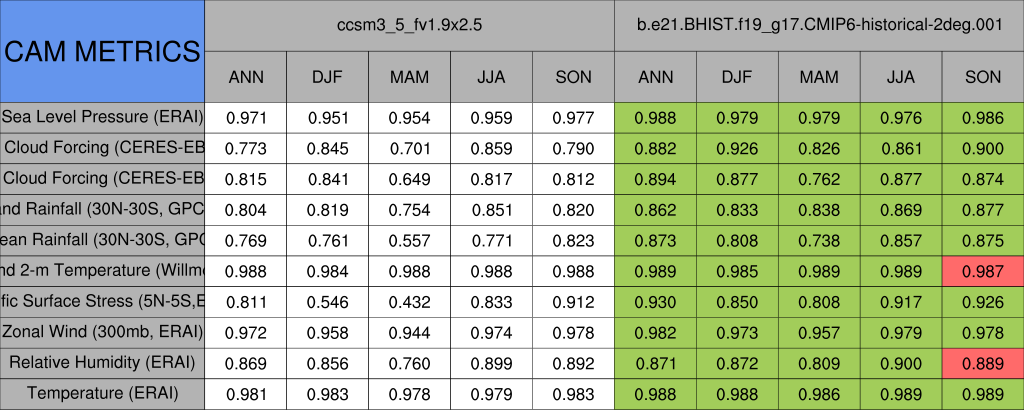
Task: Click the red cell showing 0.889
Action: tap(983, 362)
